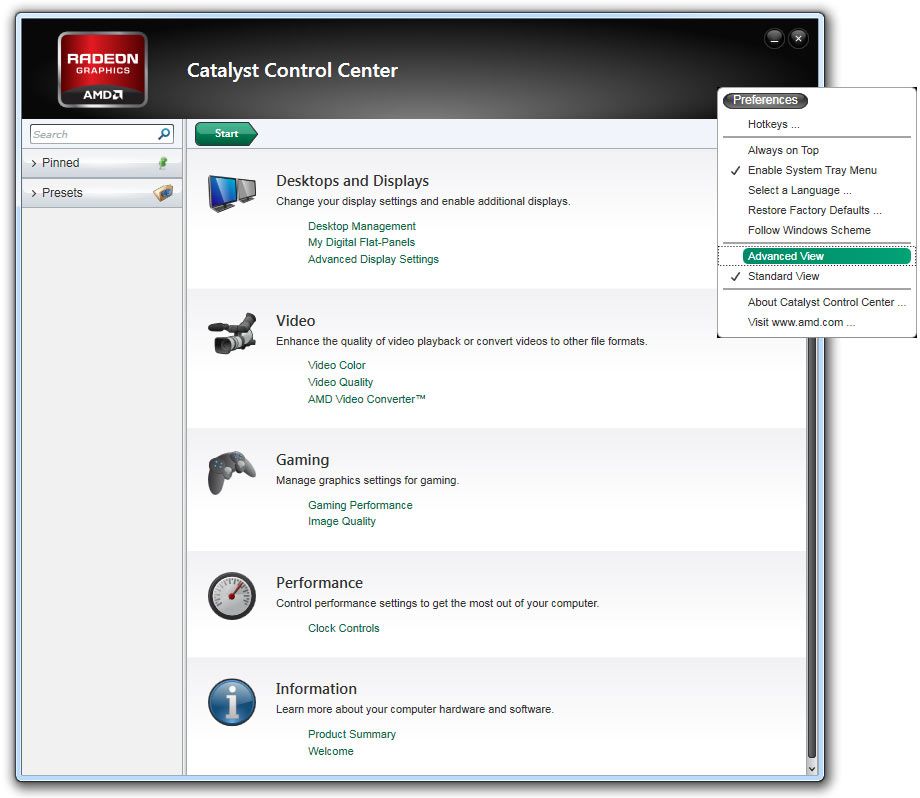Viewport: 920px width, 798px height.
Task: Click the Presets camera icon
Action: pos(164,192)
